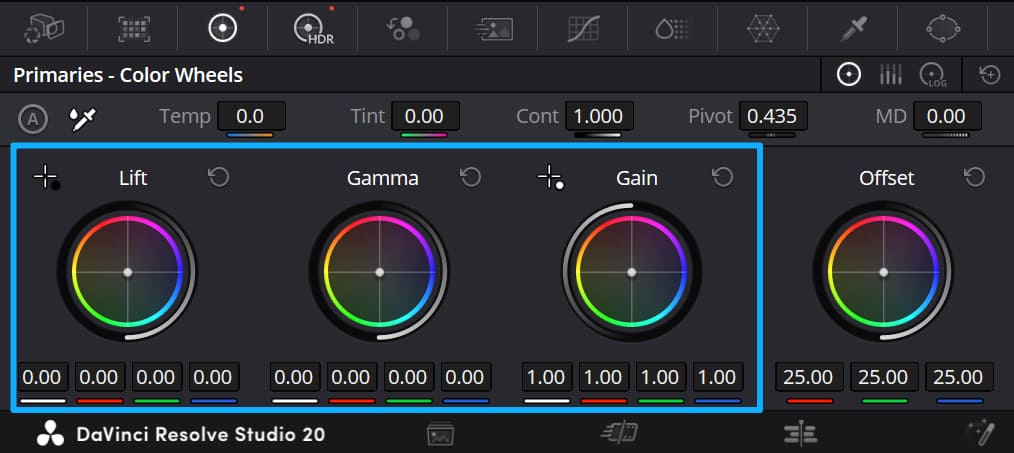Viewport: 1014px width, 453px height.
Task: Click the Gain green value field
Action: click(x=661, y=377)
